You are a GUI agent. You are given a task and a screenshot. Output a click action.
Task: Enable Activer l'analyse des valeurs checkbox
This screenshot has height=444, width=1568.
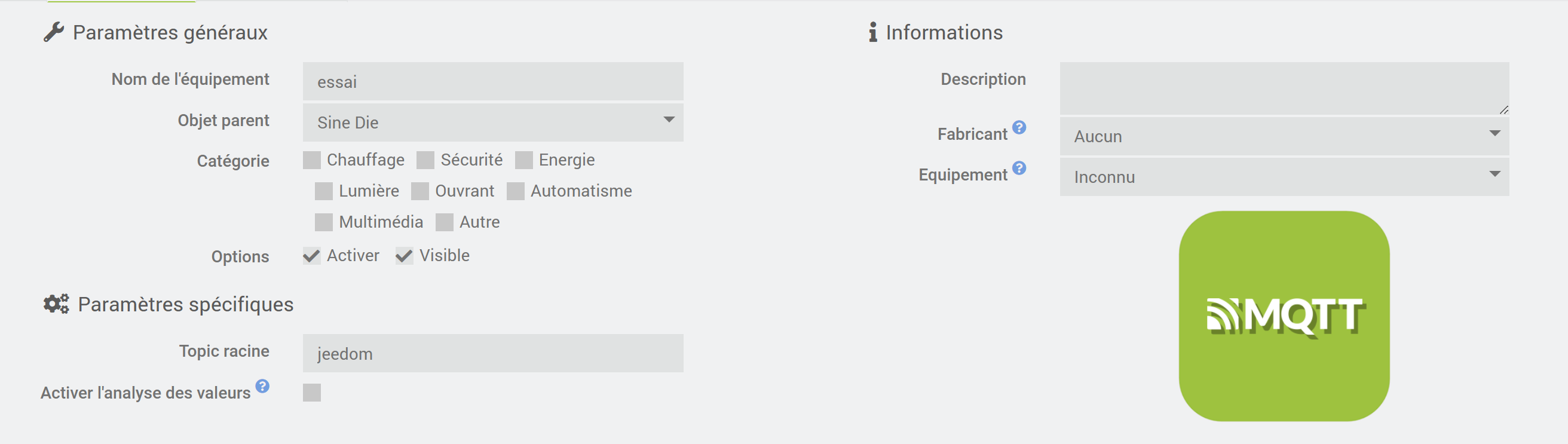pyautogui.click(x=312, y=393)
